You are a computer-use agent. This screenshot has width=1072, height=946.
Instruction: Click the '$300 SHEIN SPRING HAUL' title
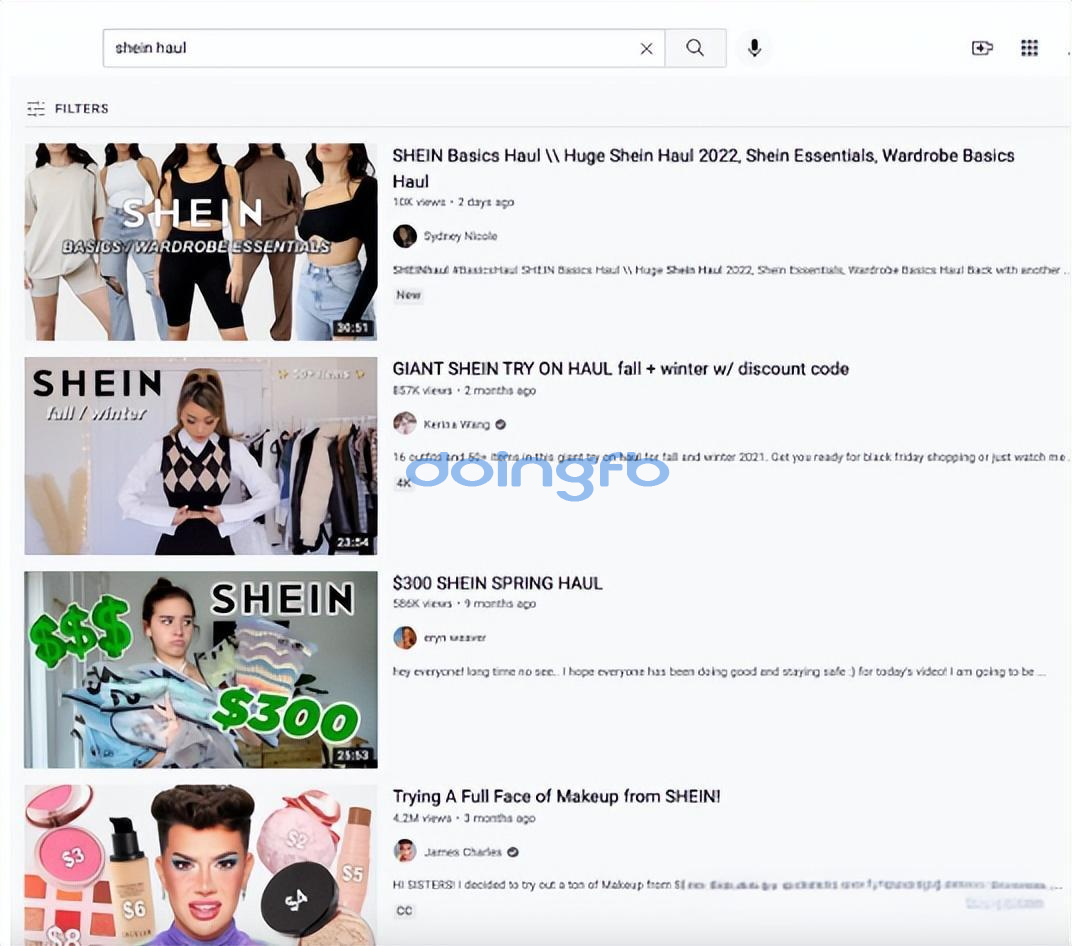pos(497,583)
